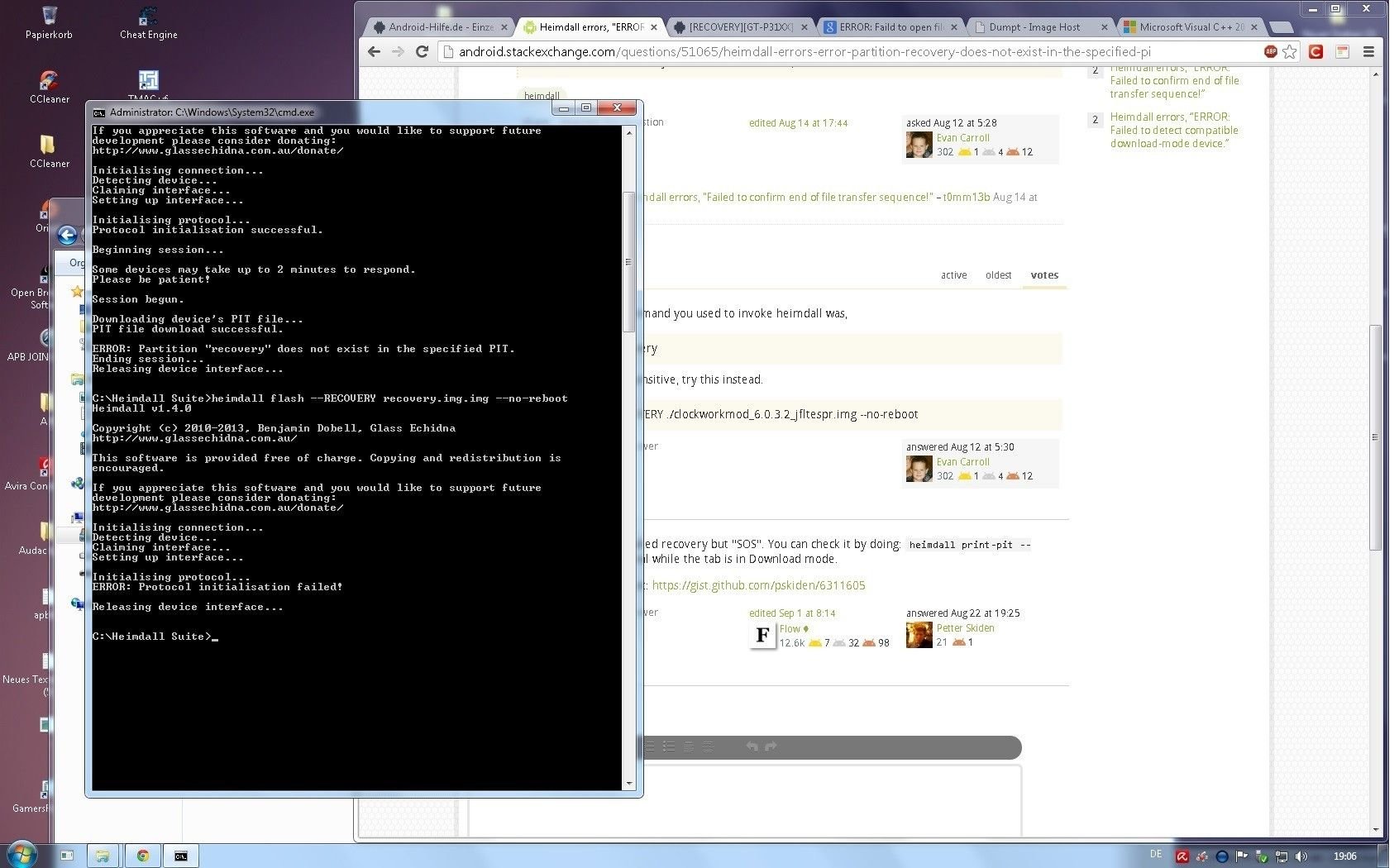Click the Windows Start orb
1399x868 pixels.
pos(21,855)
